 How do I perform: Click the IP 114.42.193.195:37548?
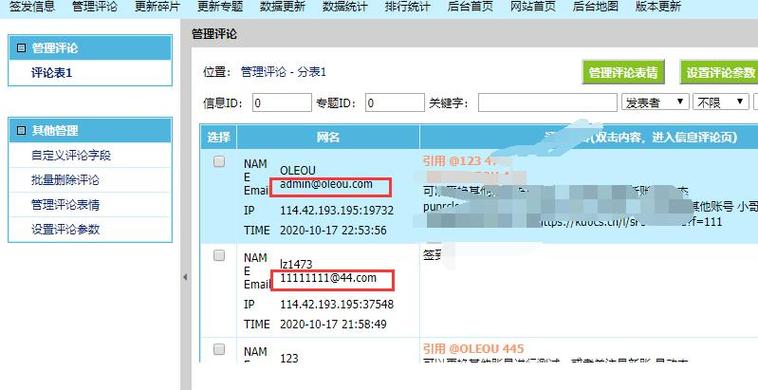pyautogui.click(x=337, y=304)
